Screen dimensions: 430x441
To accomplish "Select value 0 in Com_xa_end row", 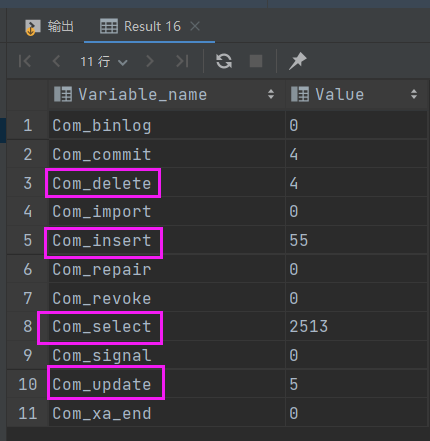I will [356, 413].
